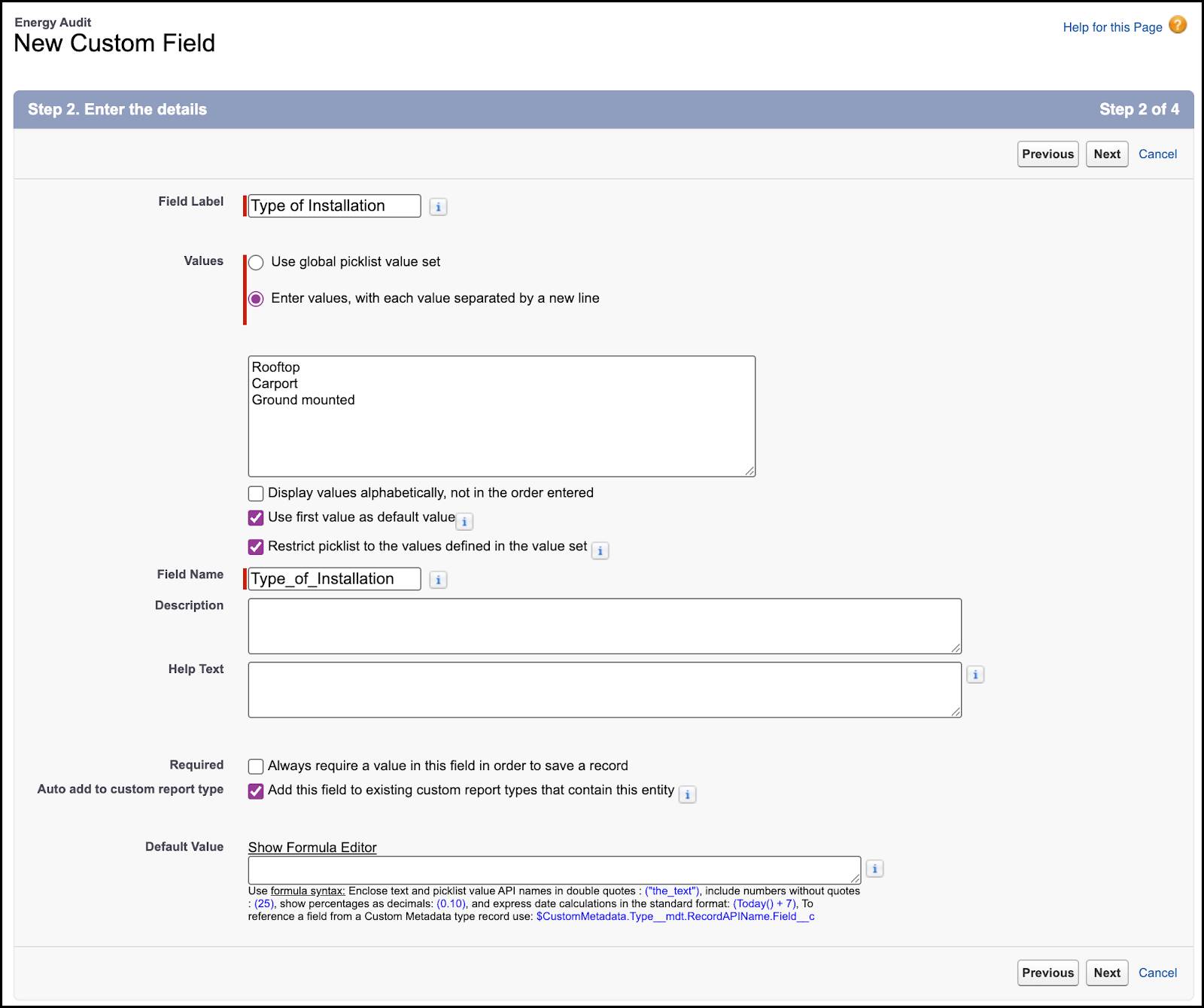Click the Rooftop value line

click(275, 367)
